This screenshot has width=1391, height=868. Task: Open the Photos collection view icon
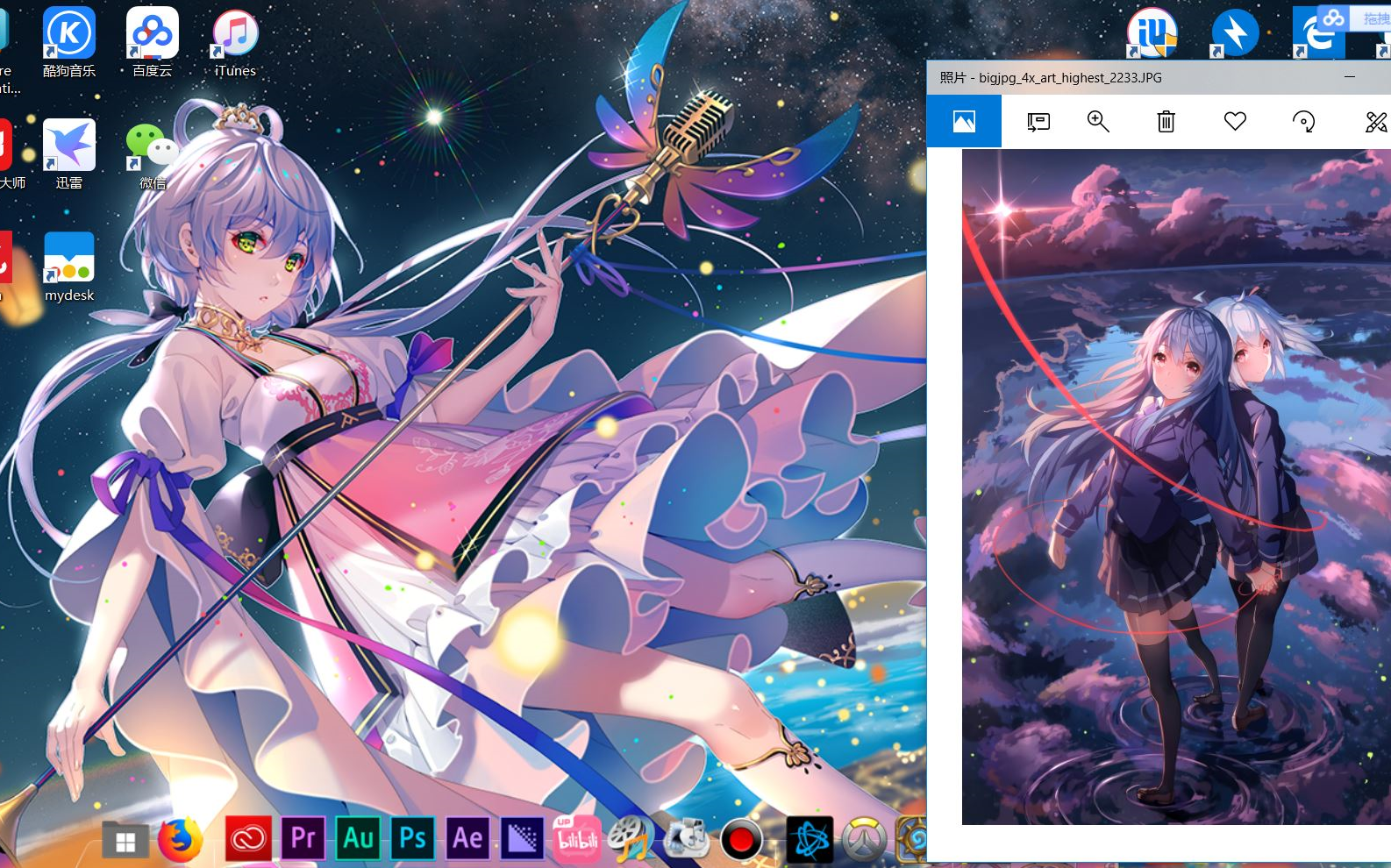click(964, 121)
